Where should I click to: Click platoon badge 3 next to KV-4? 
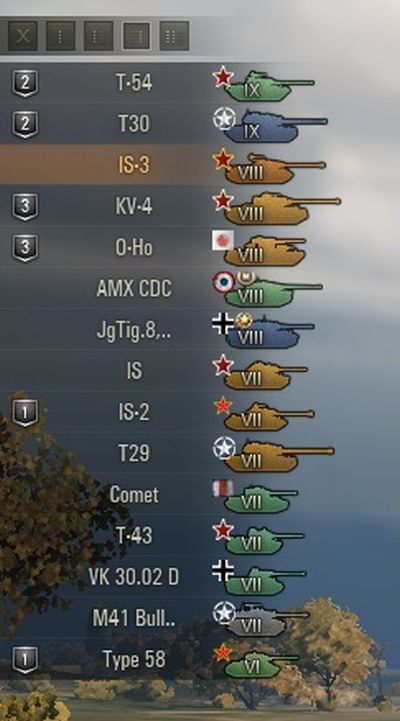tap(25, 206)
